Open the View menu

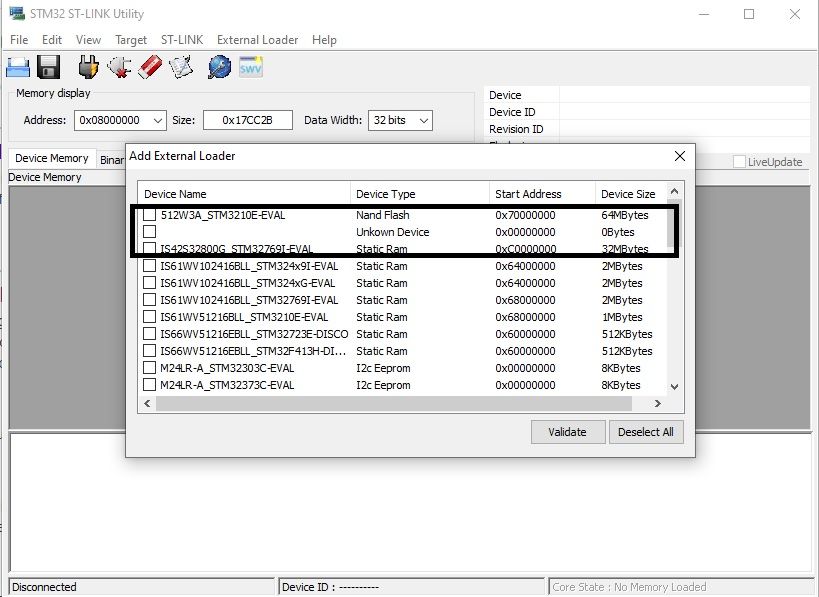[88, 40]
